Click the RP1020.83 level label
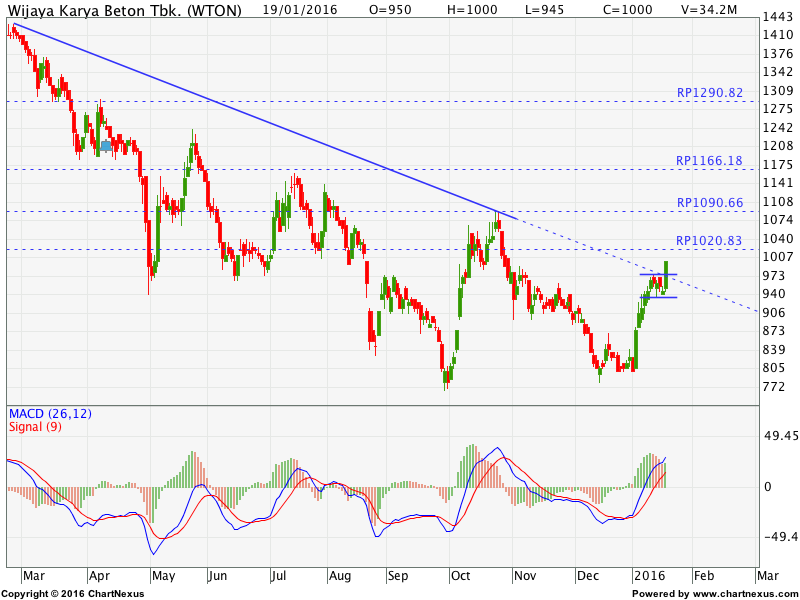 (709, 240)
